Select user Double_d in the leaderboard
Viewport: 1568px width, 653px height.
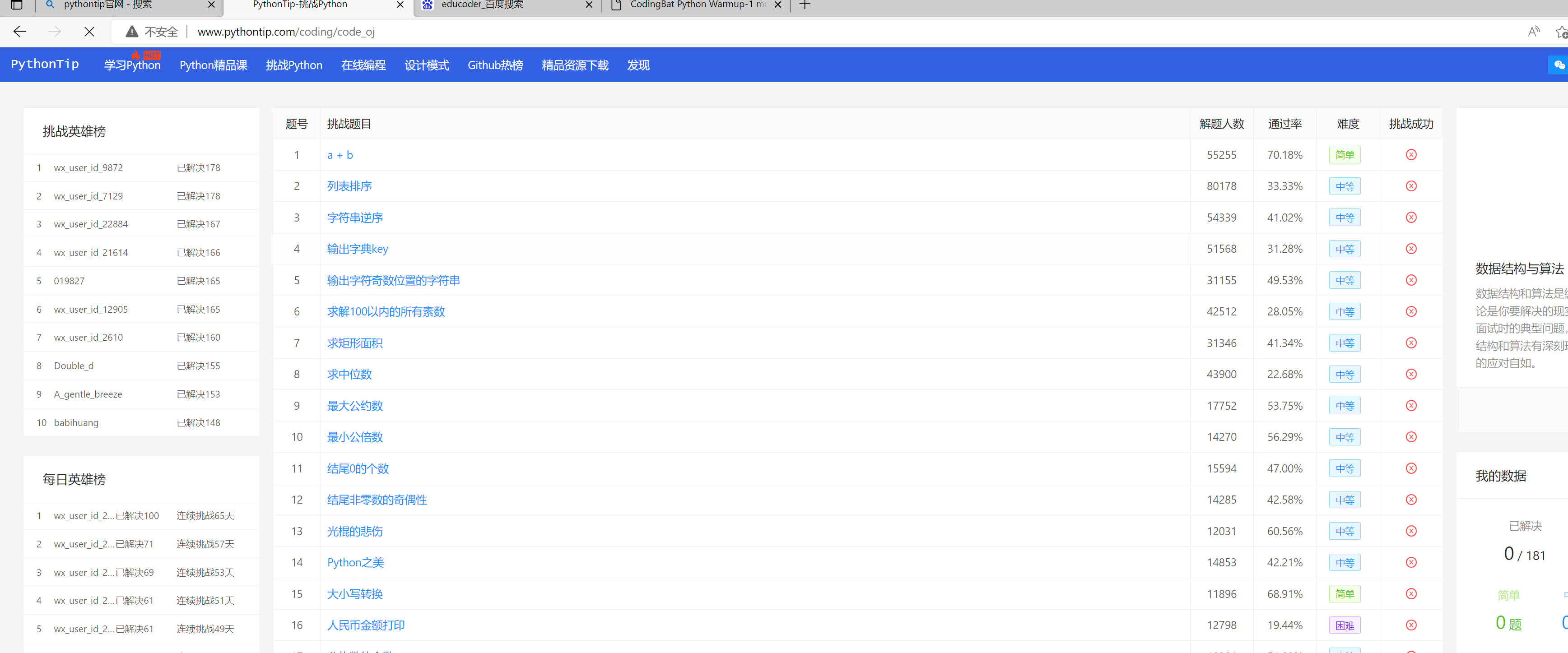(x=74, y=366)
